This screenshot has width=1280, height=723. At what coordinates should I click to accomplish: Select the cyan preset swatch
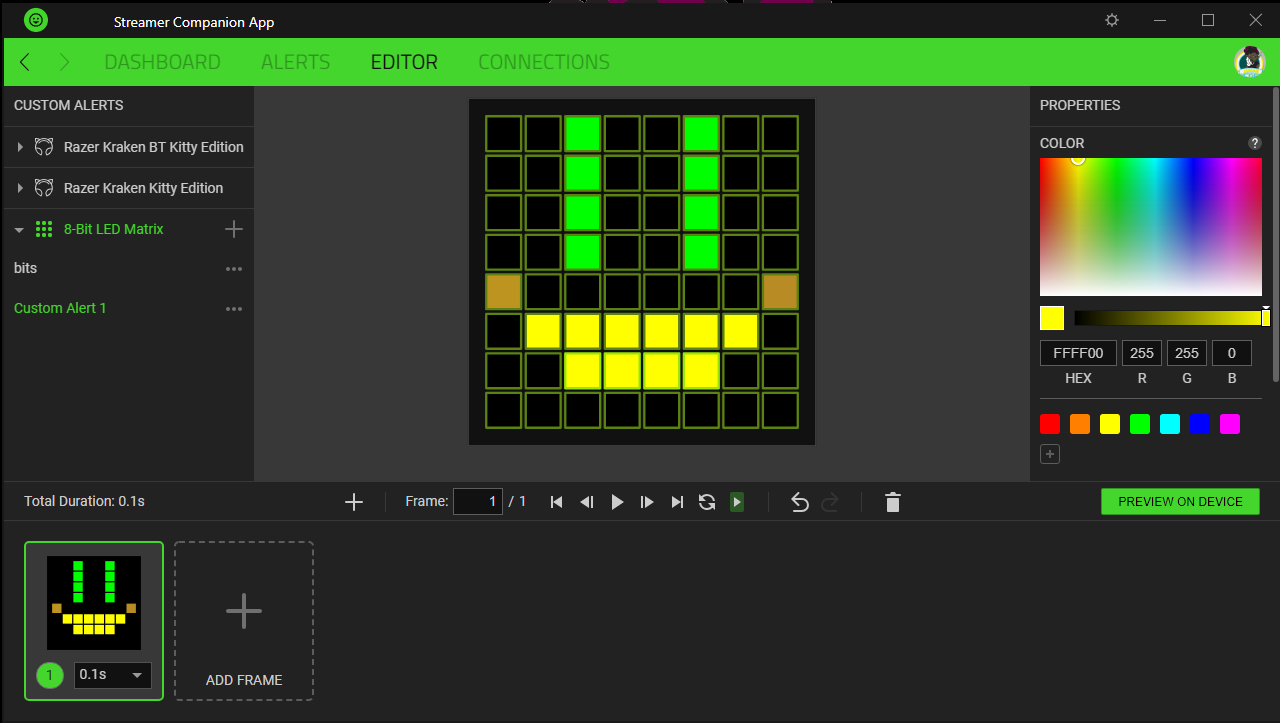[1170, 424]
